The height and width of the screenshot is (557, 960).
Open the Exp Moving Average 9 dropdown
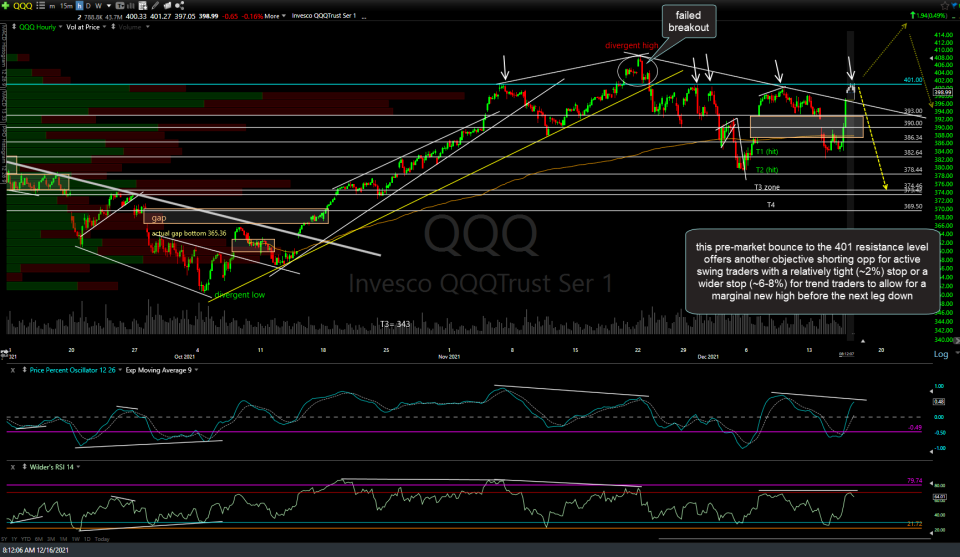pyautogui.click(x=196, y=370)
